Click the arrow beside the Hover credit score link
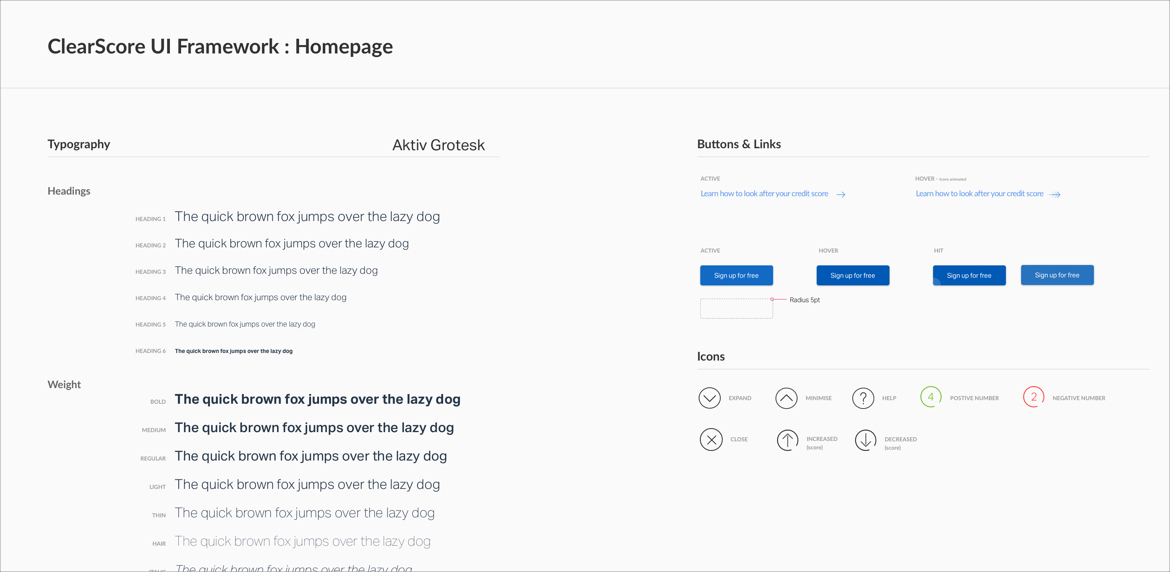Screen dimensions: 1170x572 1055,195
